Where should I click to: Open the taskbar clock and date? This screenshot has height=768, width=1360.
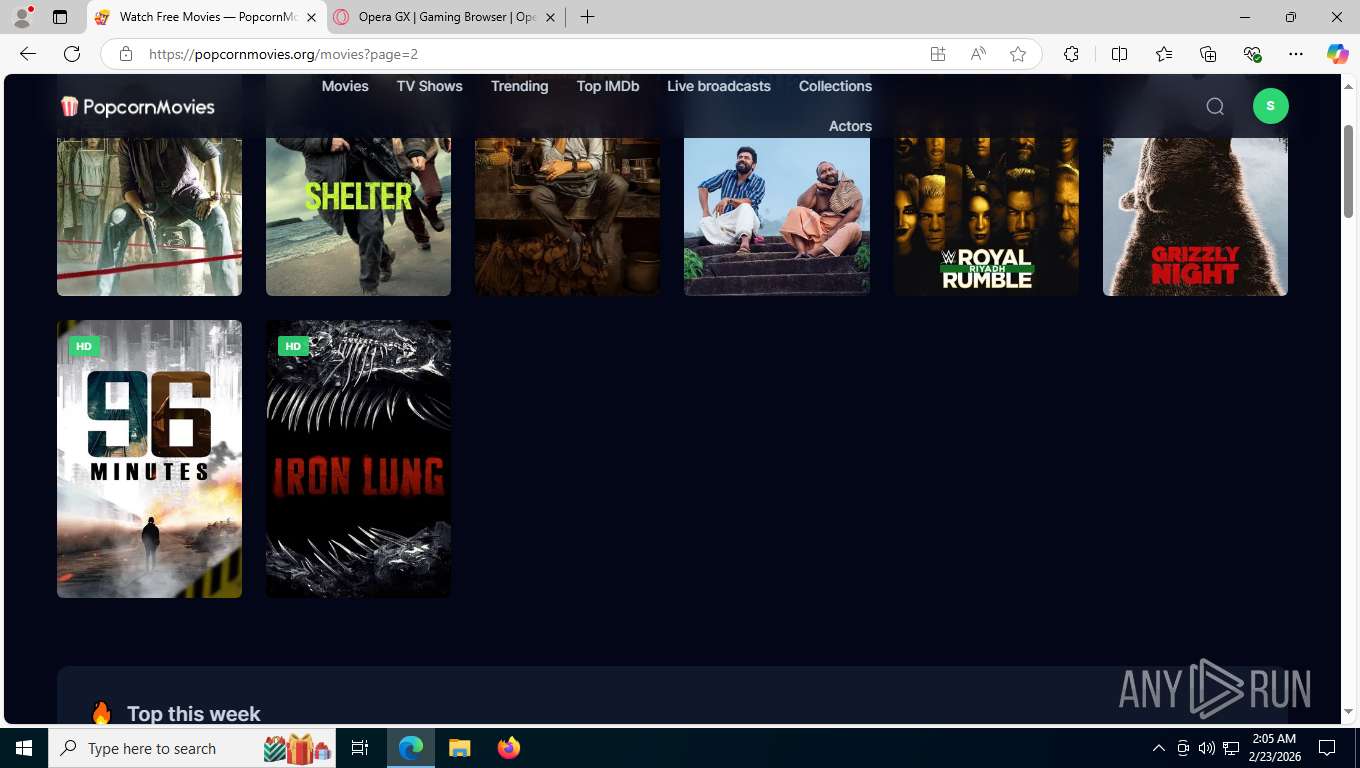[x=1274, y=748]
